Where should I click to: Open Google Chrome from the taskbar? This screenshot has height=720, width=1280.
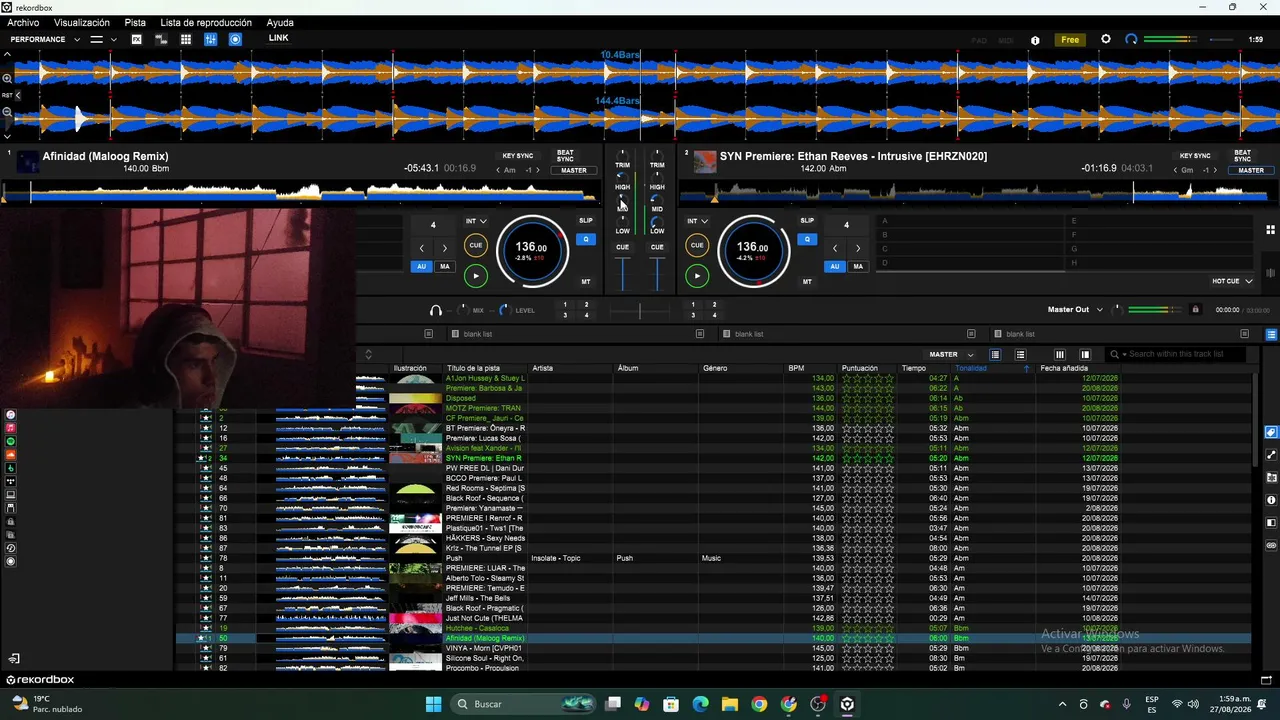759,704
